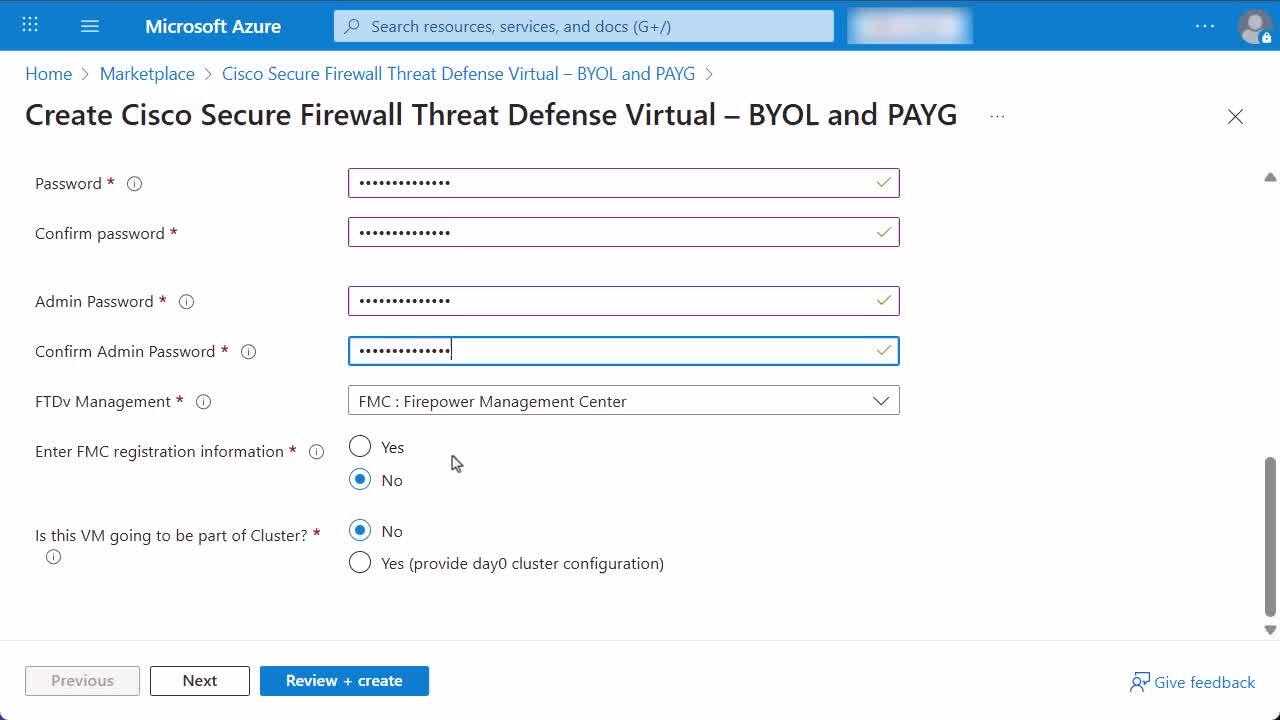
Task: Click the Admin Password info icon
Action: tap(186, 302)
